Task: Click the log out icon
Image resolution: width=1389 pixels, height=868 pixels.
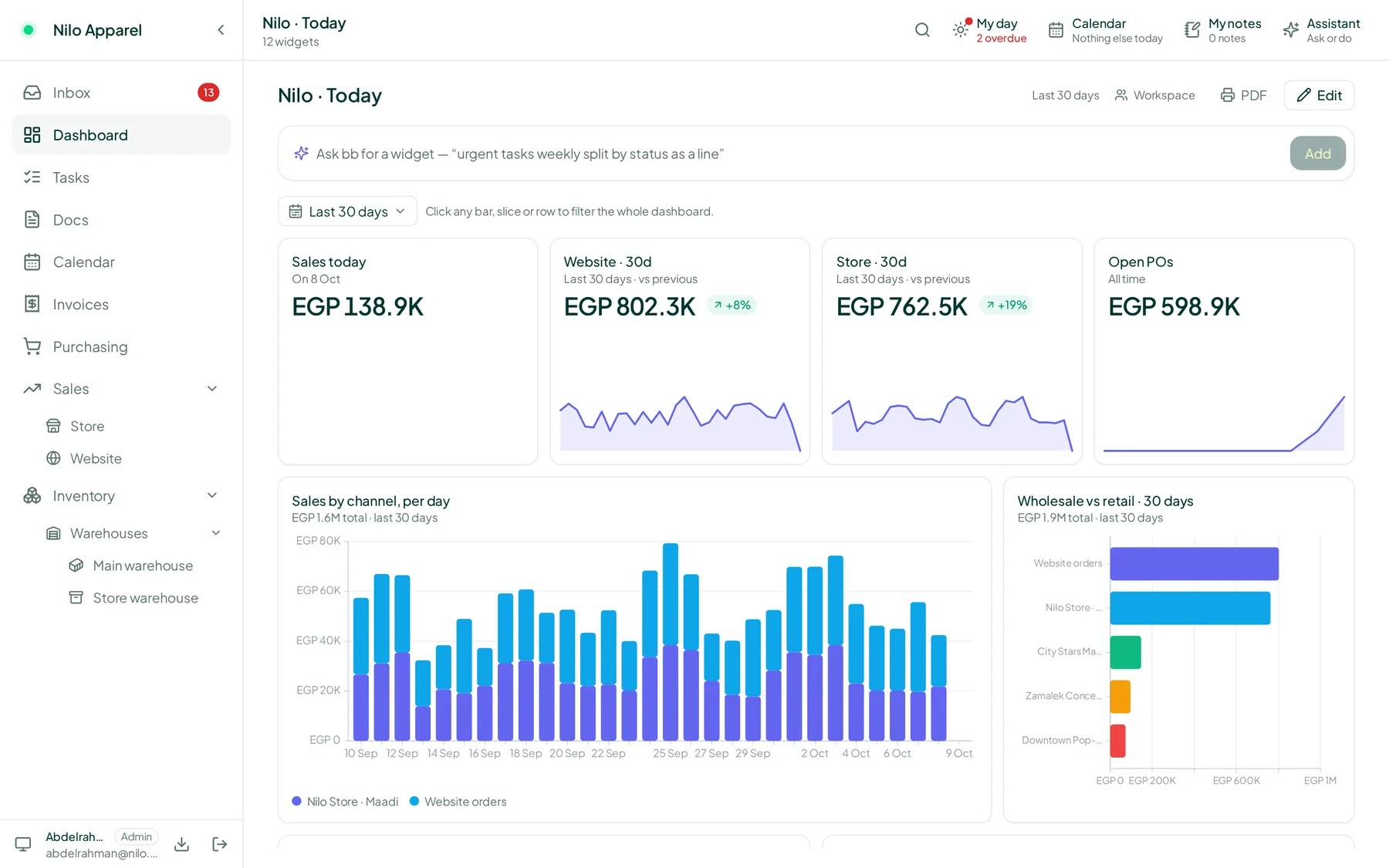Action: (220, 844)
